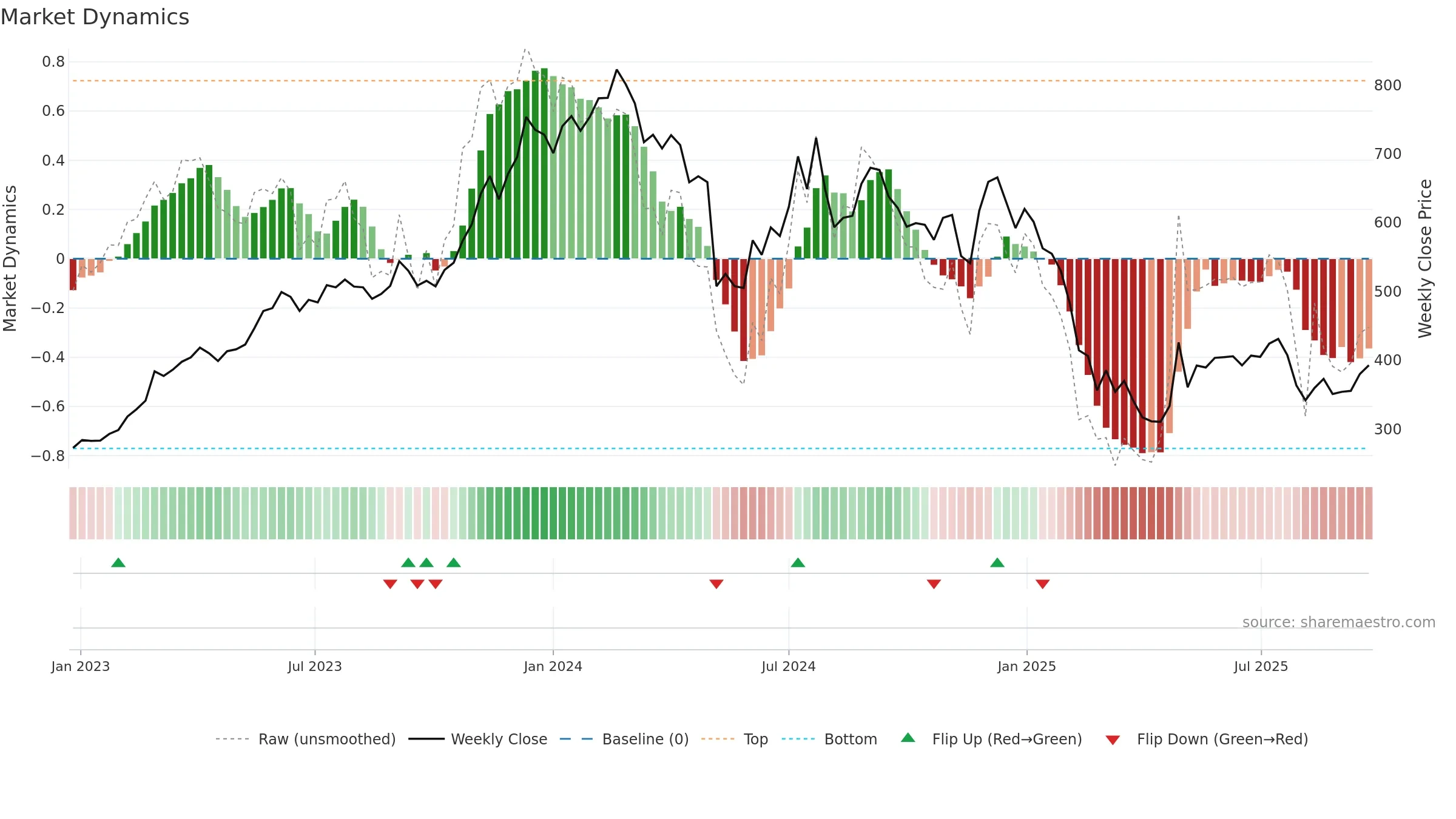
Task: Click the 700 price tick label
Action: point(1388,153)
